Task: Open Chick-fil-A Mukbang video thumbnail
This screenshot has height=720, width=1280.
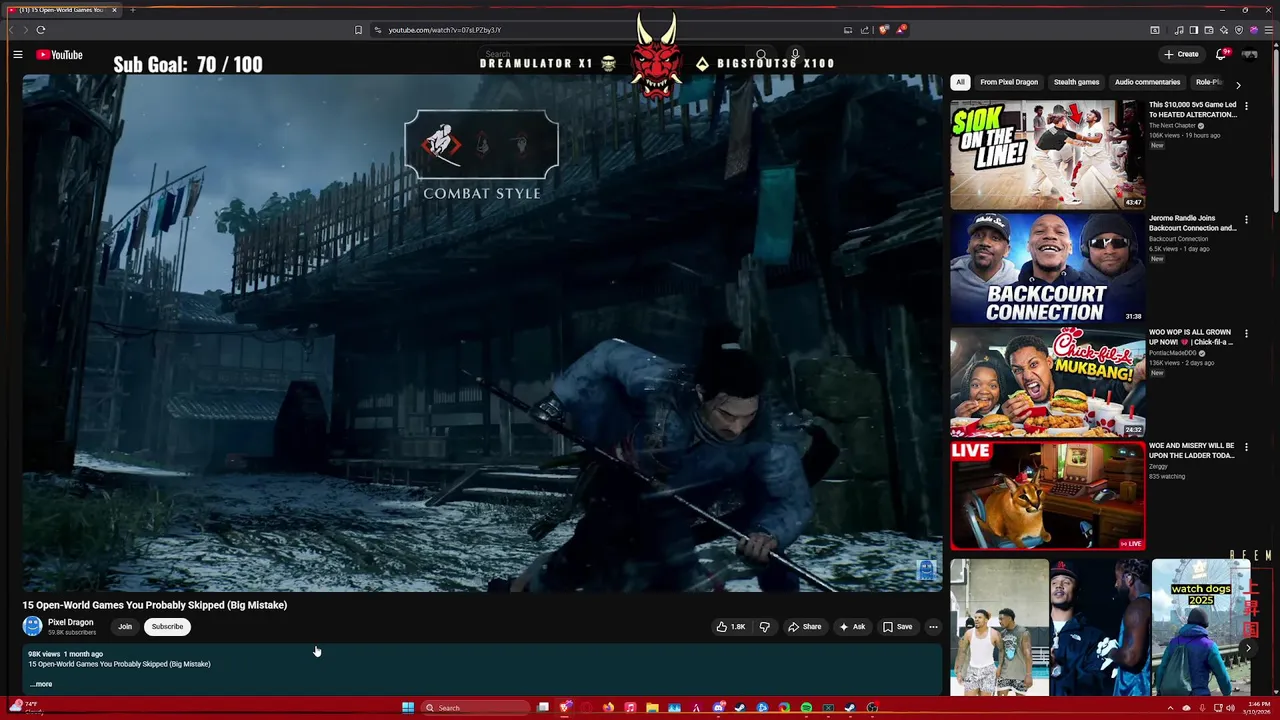Action: tap(1048, 382)
